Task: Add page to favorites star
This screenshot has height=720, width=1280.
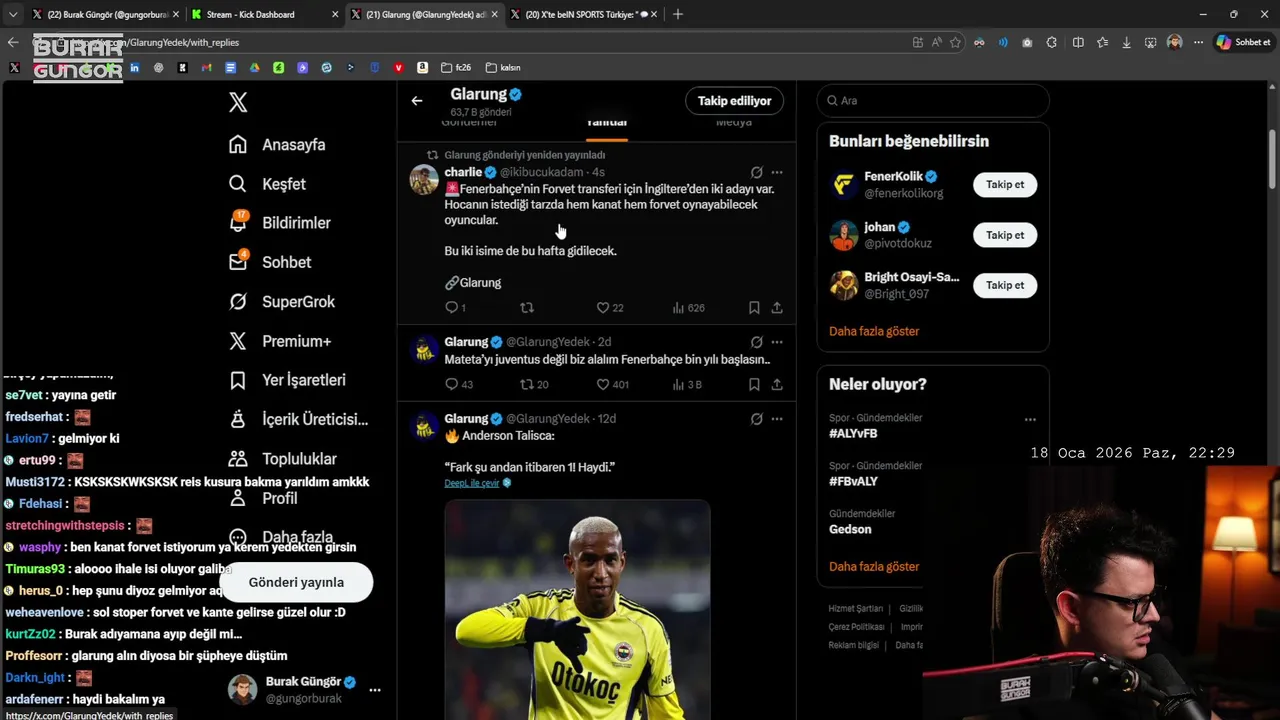Action: coord(955,42)
